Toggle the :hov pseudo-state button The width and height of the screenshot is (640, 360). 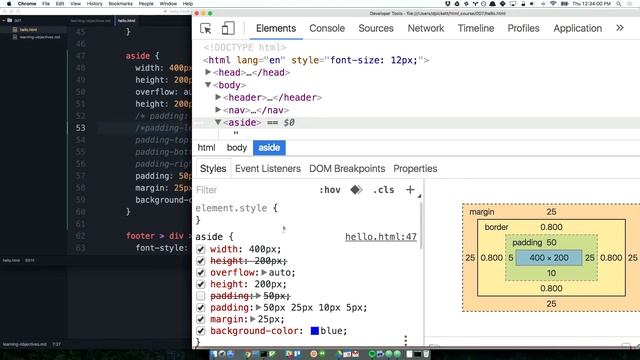point(330,190)
